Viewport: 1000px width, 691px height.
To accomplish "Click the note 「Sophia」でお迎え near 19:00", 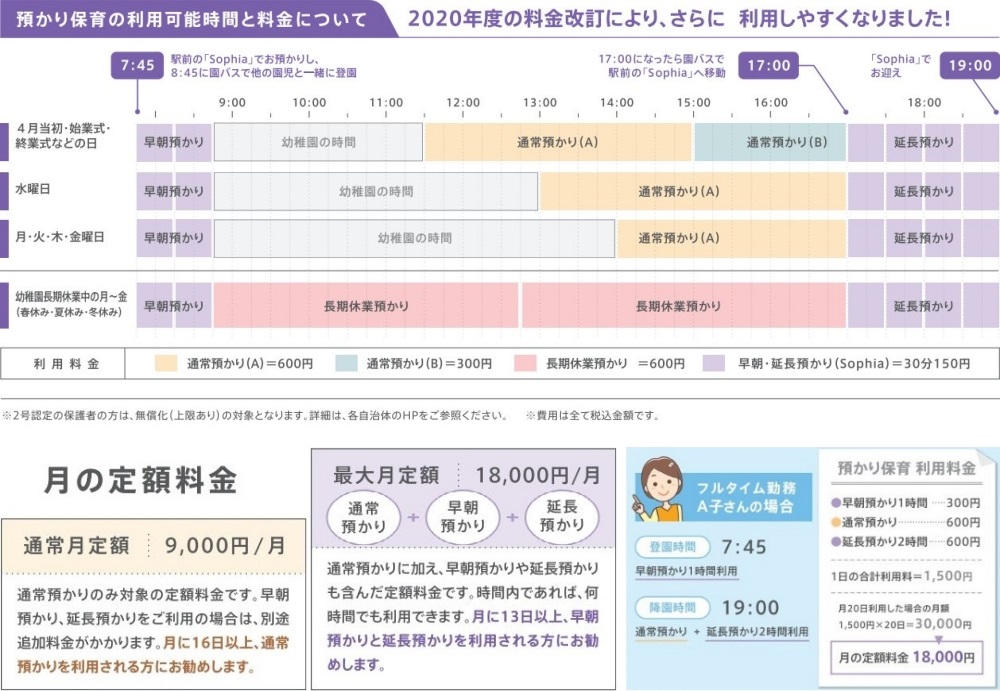I will pyautogui.click(x=900, y=66).
